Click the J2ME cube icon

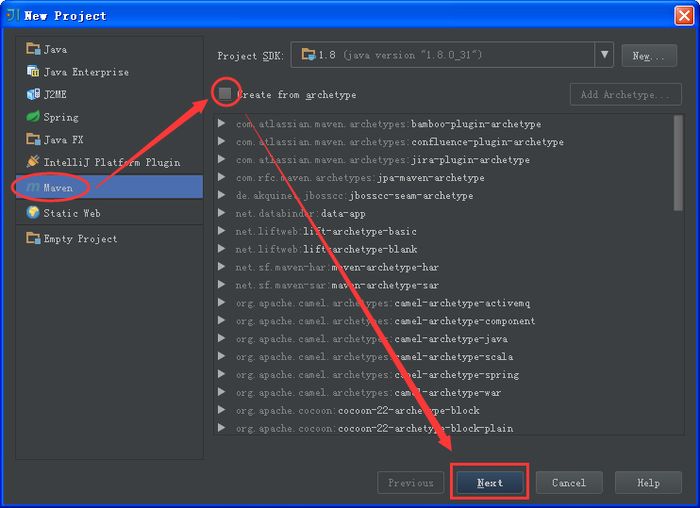tap(33, 94)
